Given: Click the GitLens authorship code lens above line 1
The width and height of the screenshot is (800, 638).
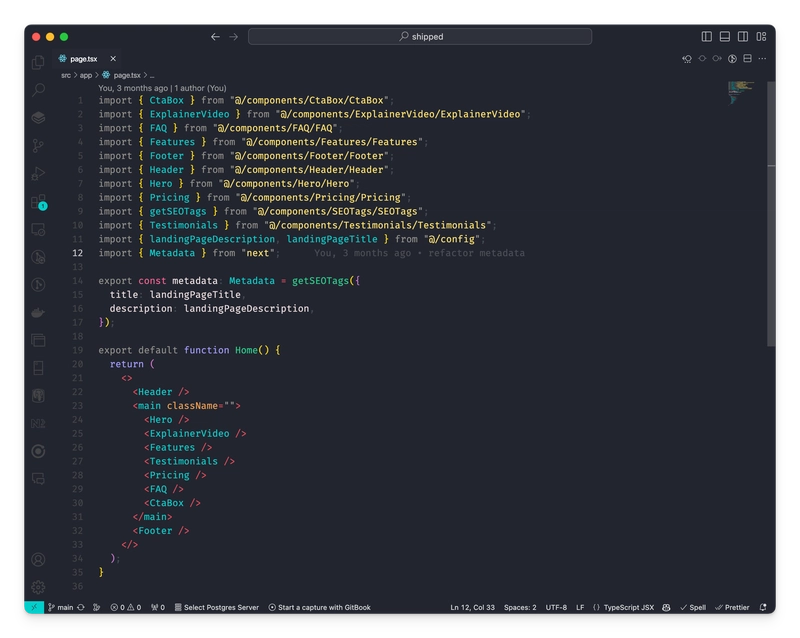Looking at the screenshot, I should [x=162, y=88].
